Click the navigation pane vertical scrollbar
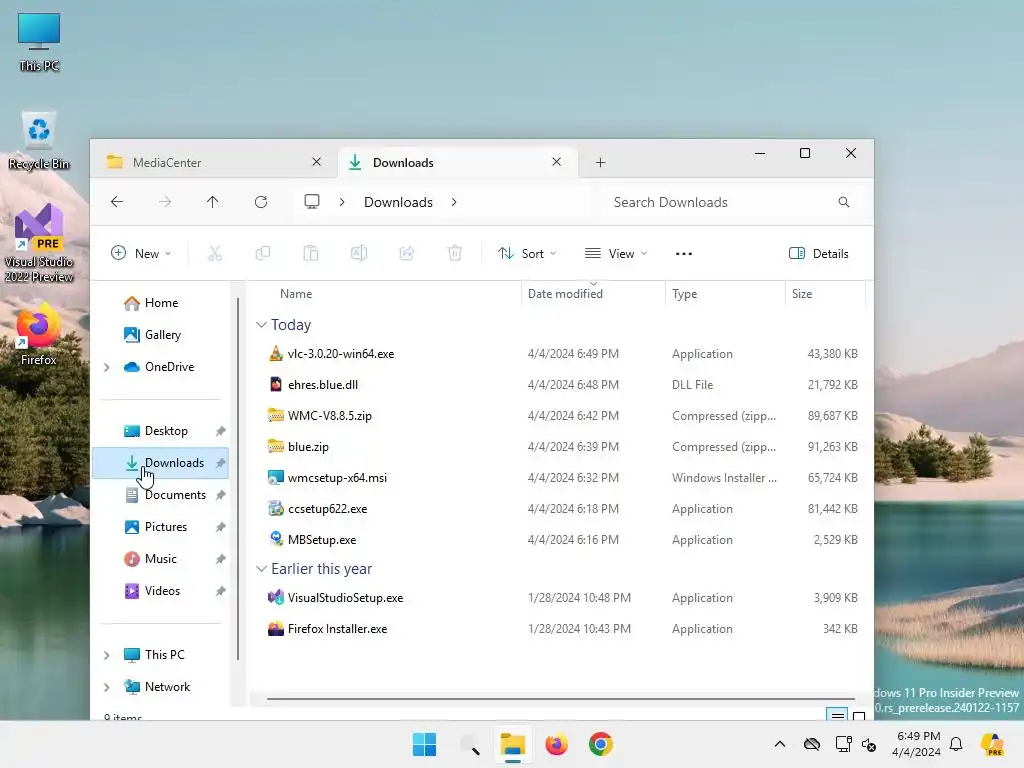The image size is (1024, 768). tap(238, 479)
